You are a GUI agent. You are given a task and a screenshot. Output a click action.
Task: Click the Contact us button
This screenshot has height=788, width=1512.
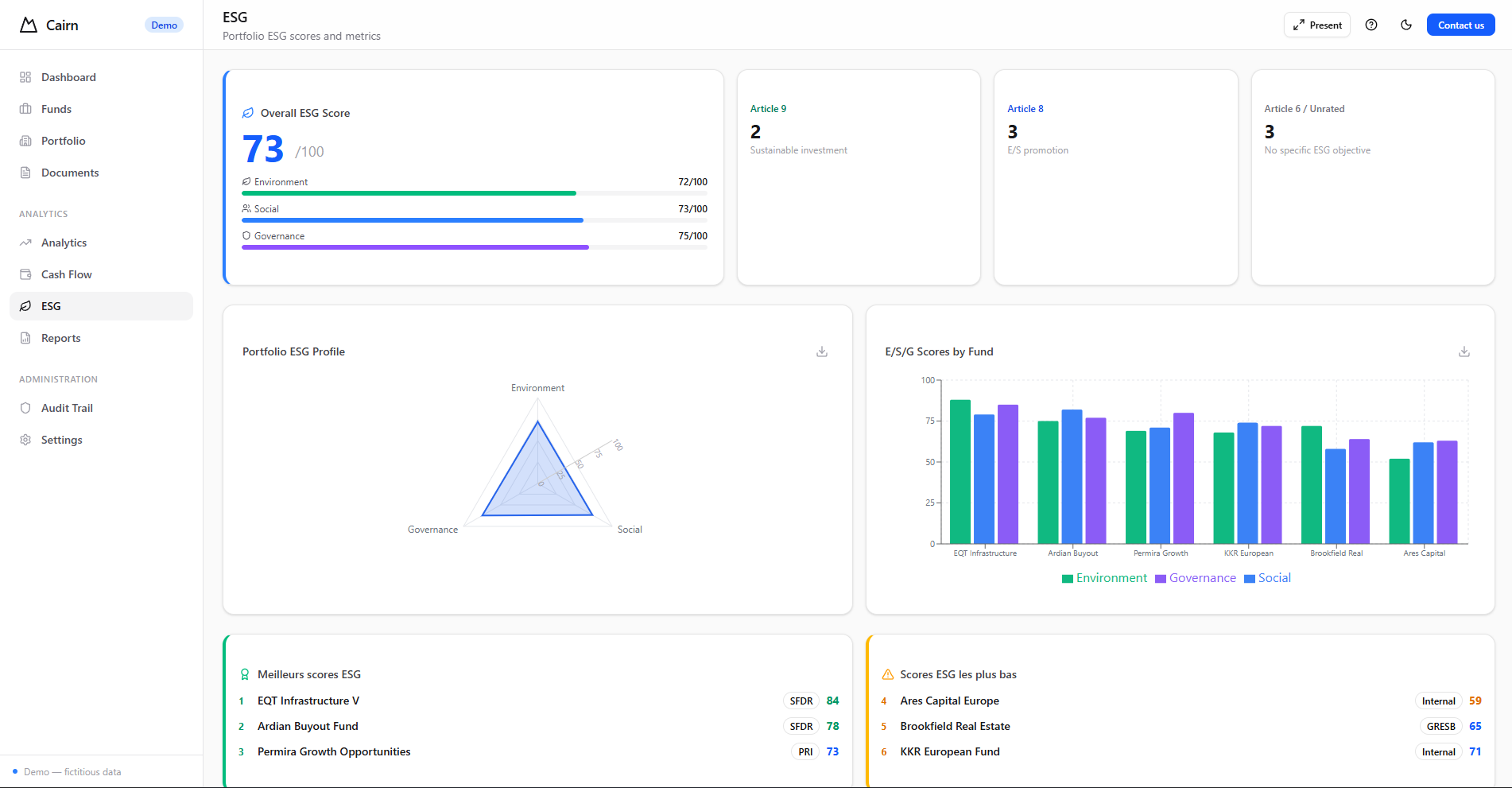point(1460,25)
